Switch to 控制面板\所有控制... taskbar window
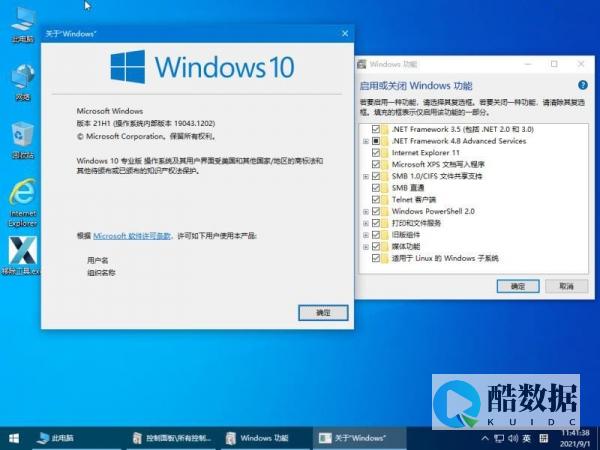This screenshot has width=600, height=450. pyautogui.click(x=171, y=439)
